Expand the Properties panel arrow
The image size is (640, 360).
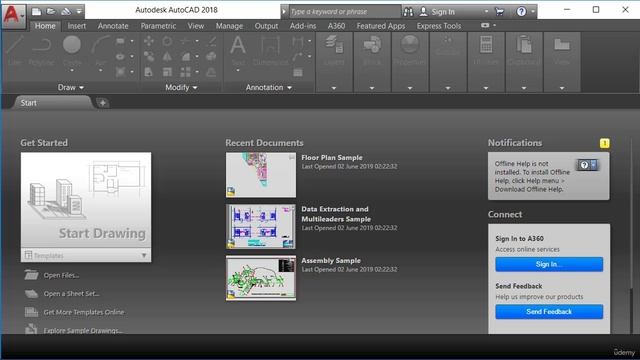[410, 88]
